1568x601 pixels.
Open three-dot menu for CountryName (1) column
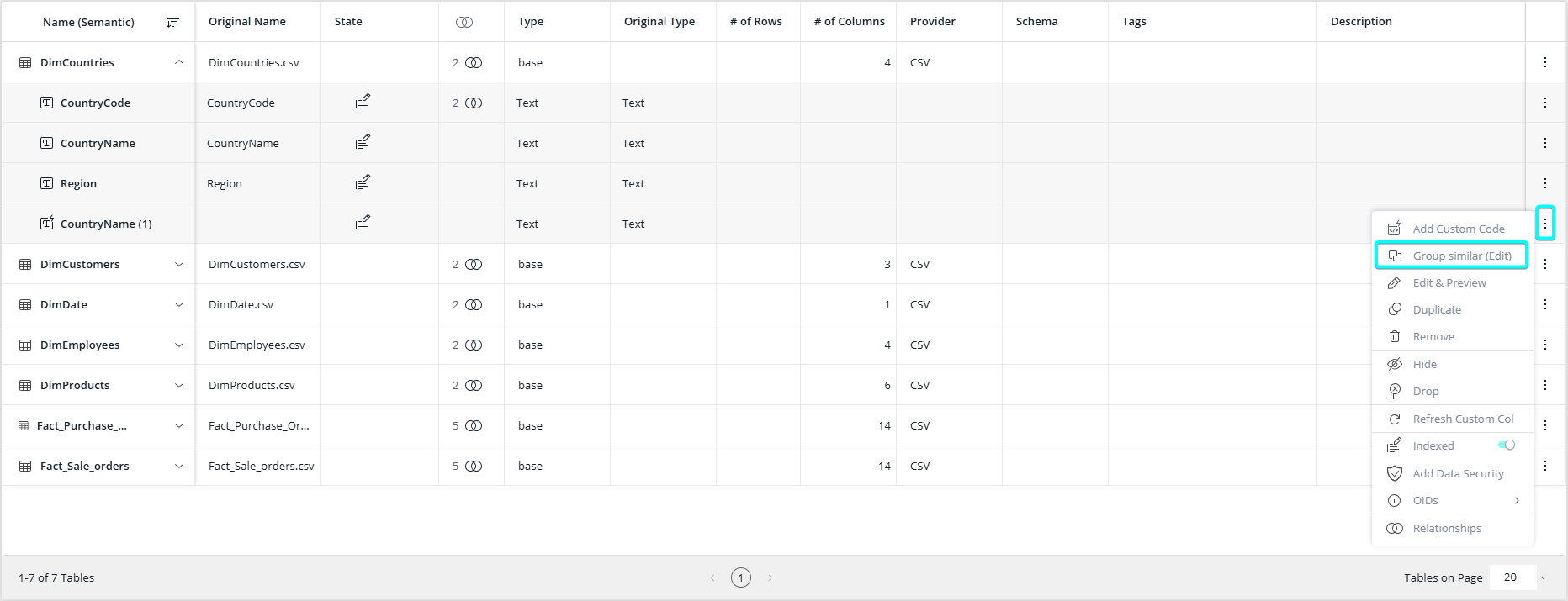pos(1544,224)
